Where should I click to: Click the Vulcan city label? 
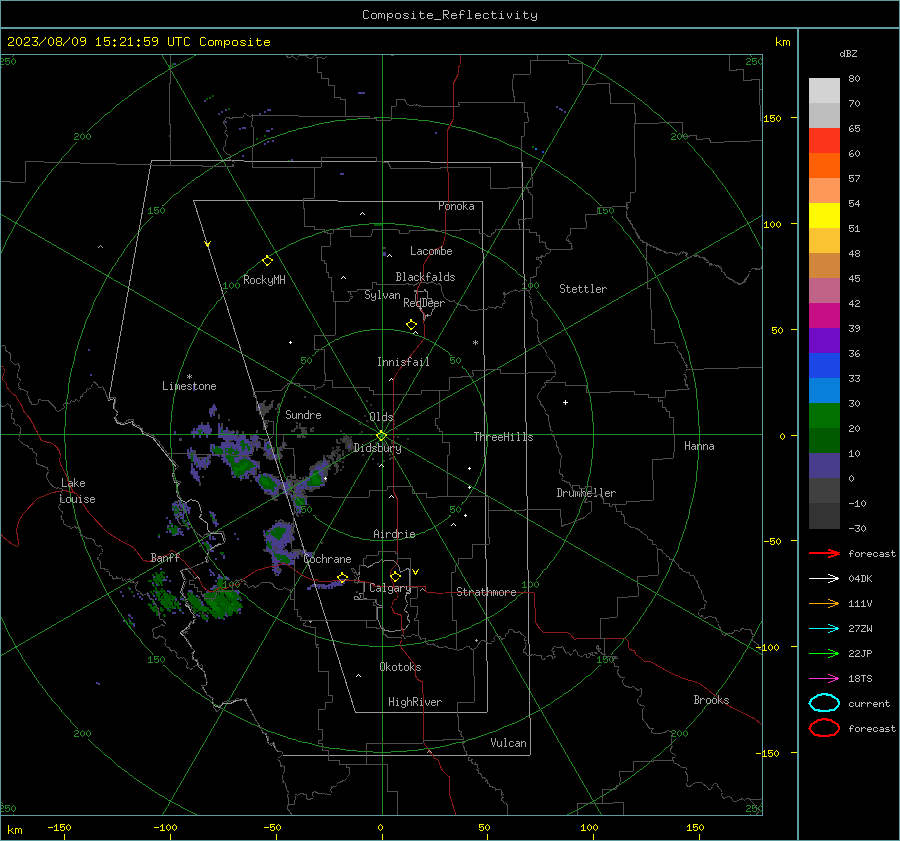(508, 743)
